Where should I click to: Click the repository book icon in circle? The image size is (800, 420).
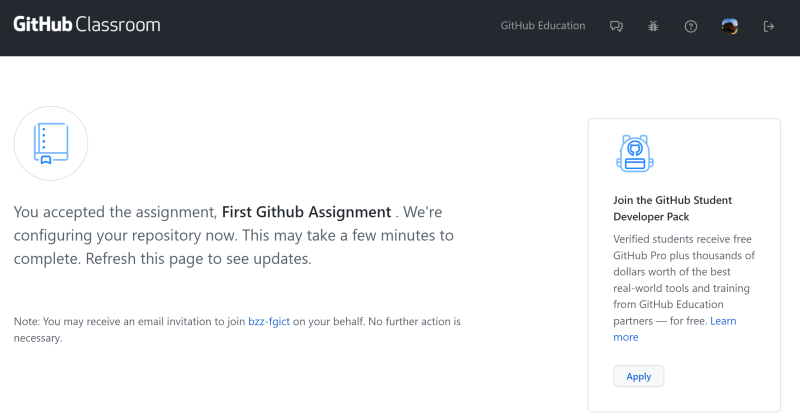tap(51, 143)
